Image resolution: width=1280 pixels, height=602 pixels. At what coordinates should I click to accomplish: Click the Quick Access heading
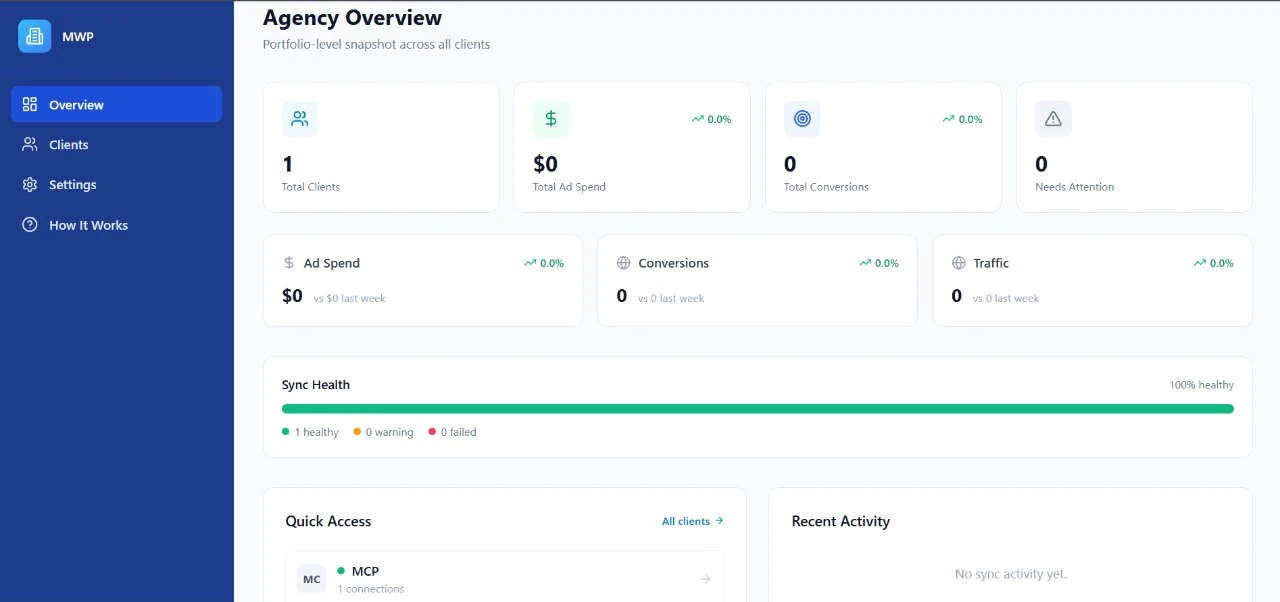pyautogui.click(x=328, y=521)
